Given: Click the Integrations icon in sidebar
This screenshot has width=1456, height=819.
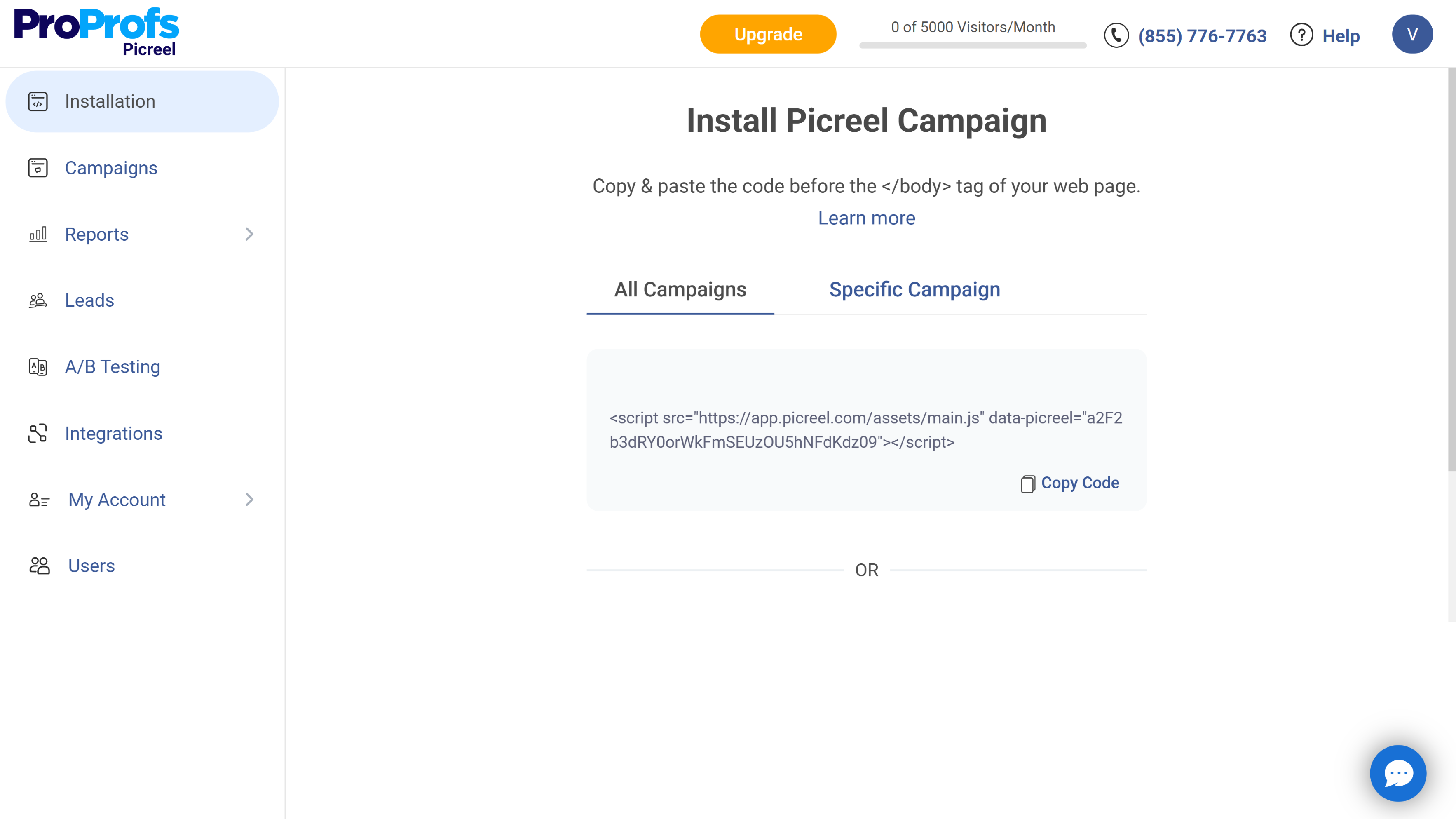Looking at the screenshot, I should tap(38, 434).
